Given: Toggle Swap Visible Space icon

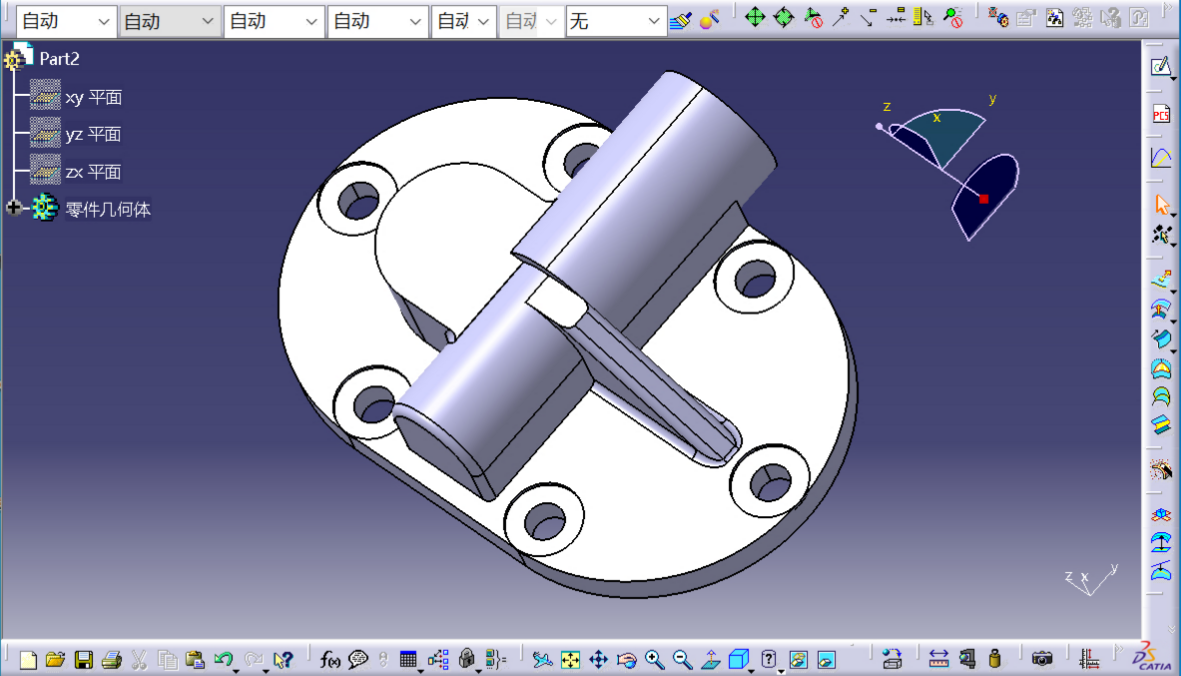Looking at the screenshot, I should tap(826, 659).
